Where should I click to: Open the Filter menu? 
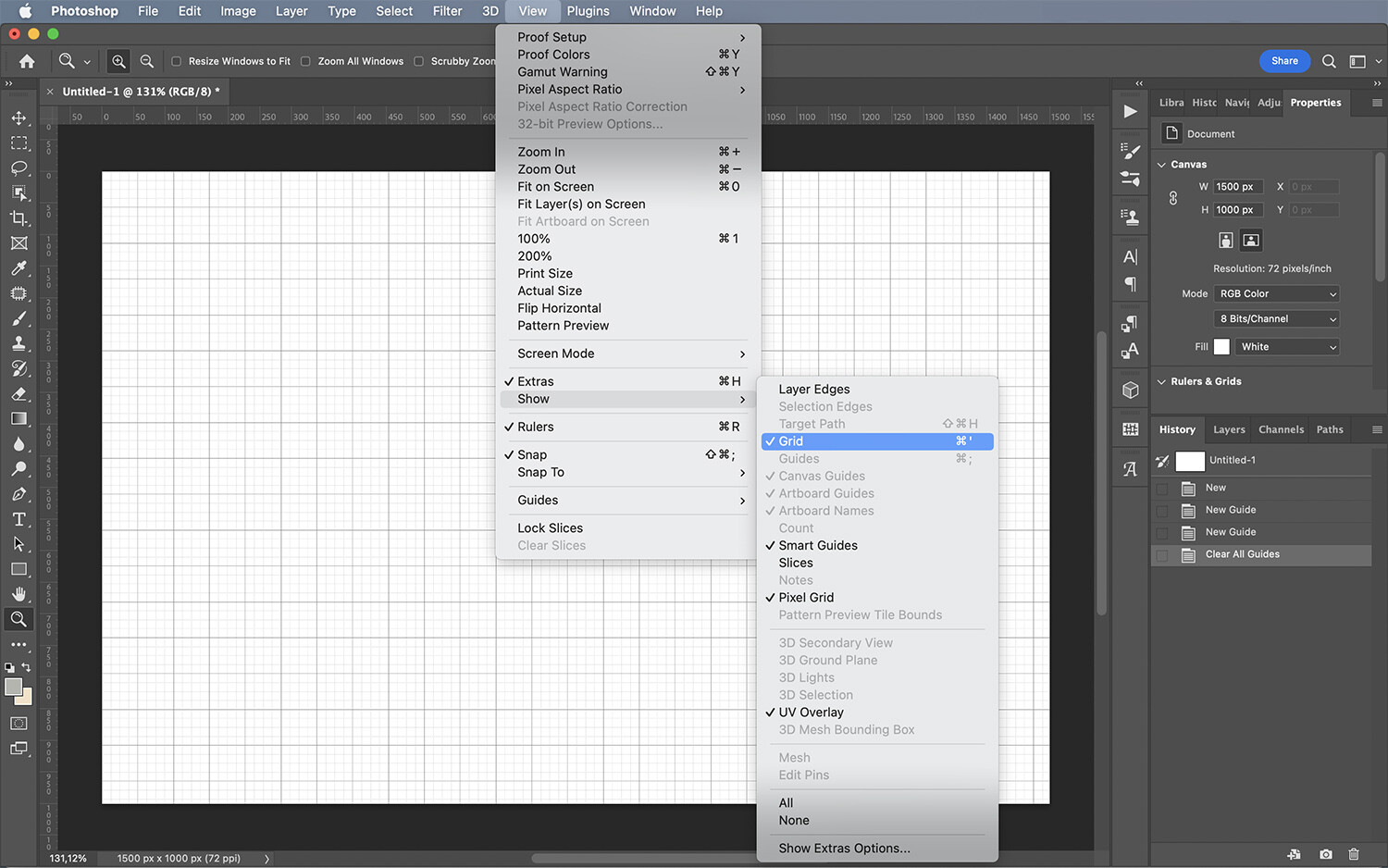(447, 11)
